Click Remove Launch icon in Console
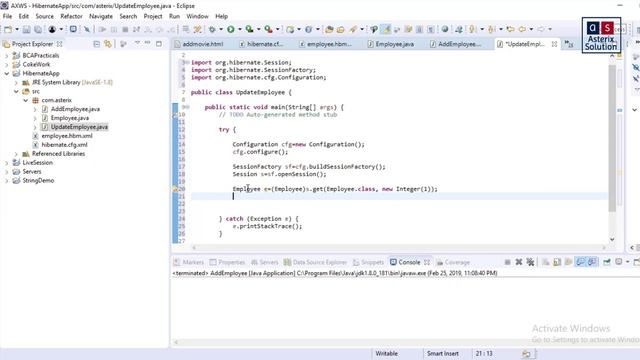Screen dimensions: 640x360 click(x=519, y=262)
